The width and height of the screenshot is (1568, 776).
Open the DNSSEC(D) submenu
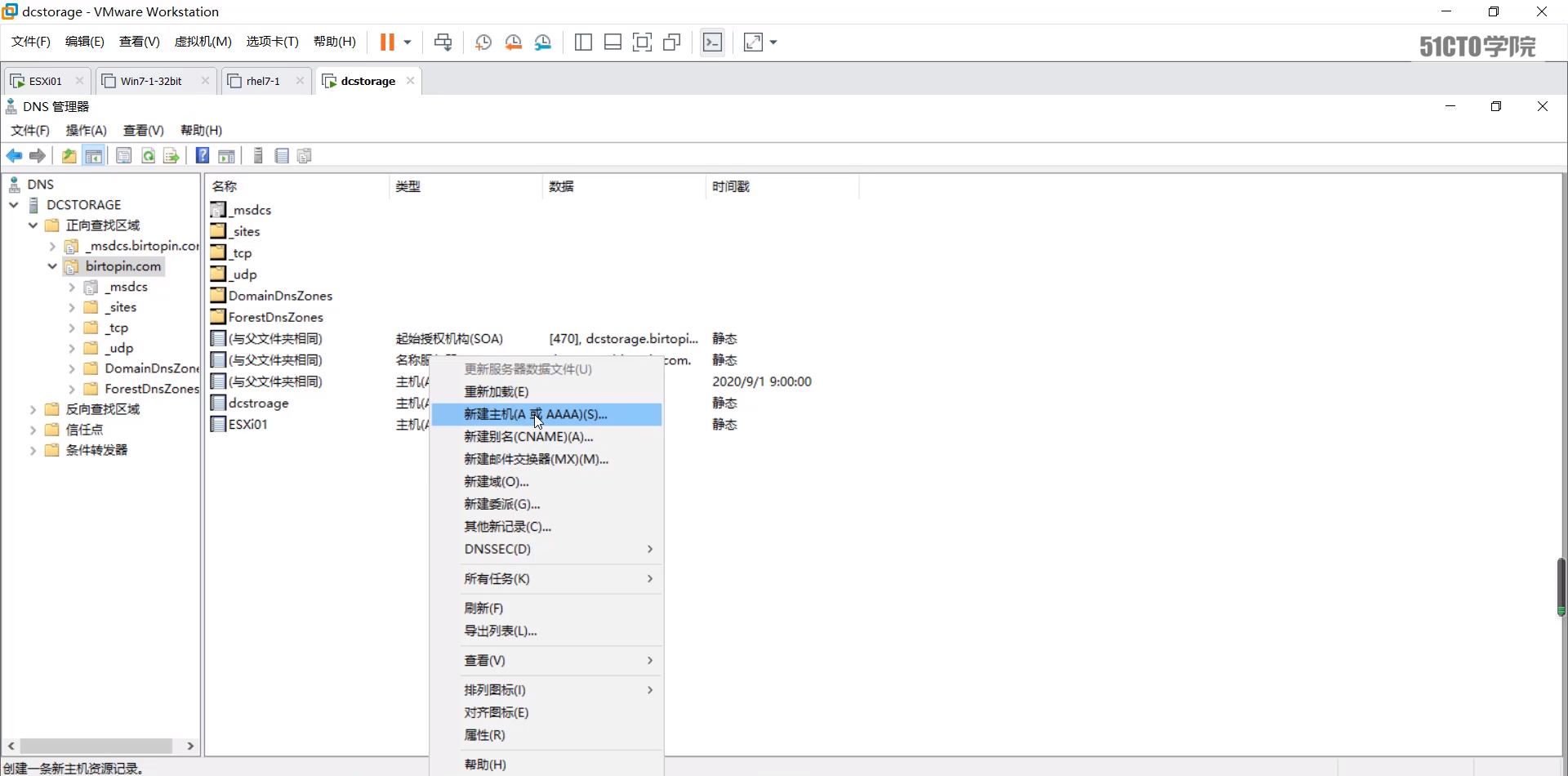pyautogui.click(x=546, y=549)
